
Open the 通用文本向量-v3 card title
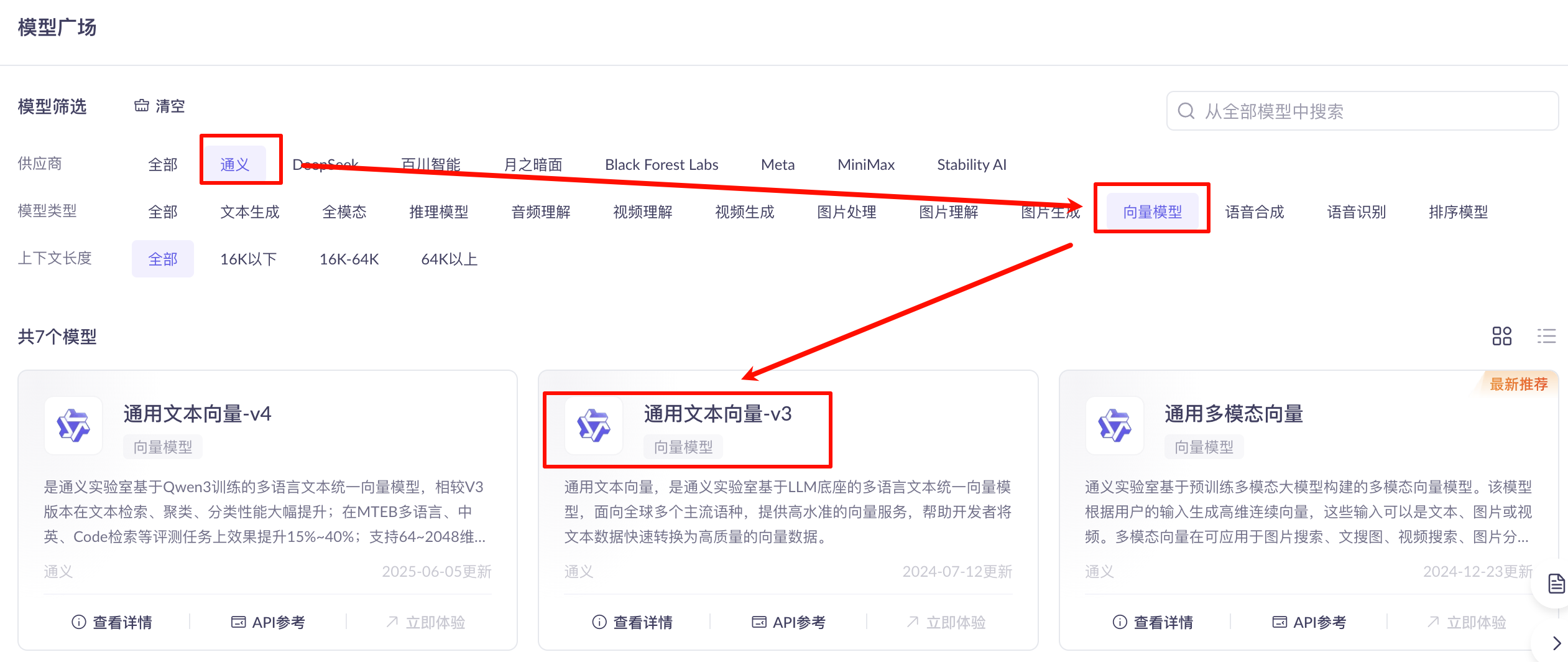717,414
